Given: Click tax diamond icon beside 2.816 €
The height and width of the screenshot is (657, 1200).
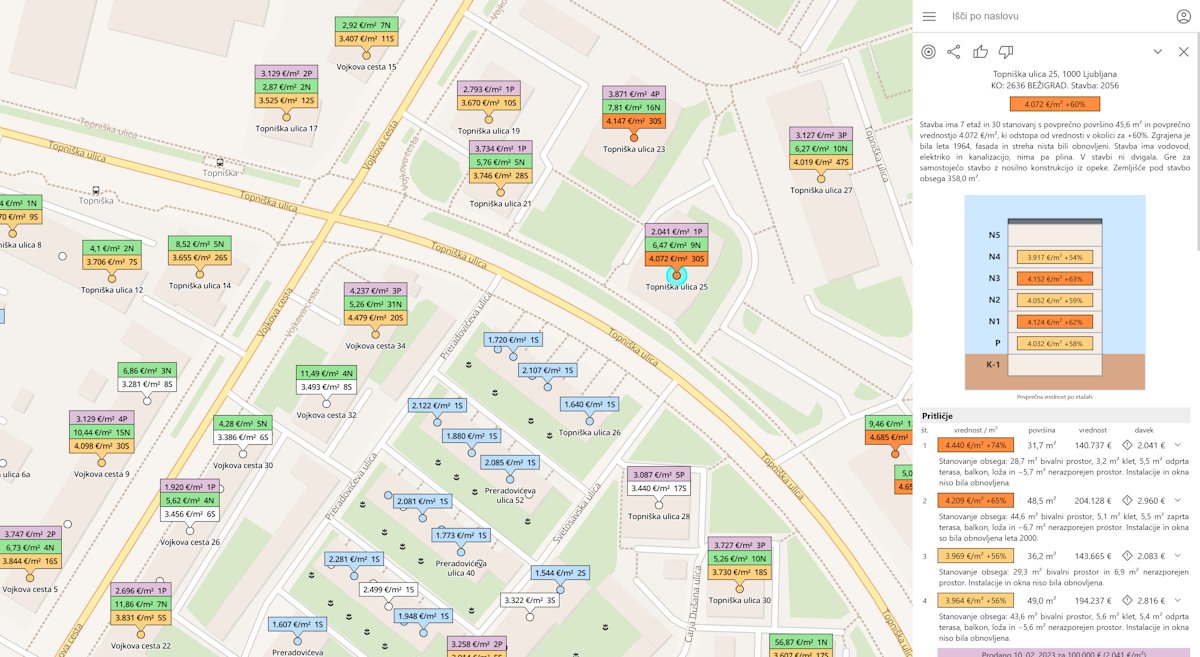Looking at the screenshot, I should [x=1126, y=600].
